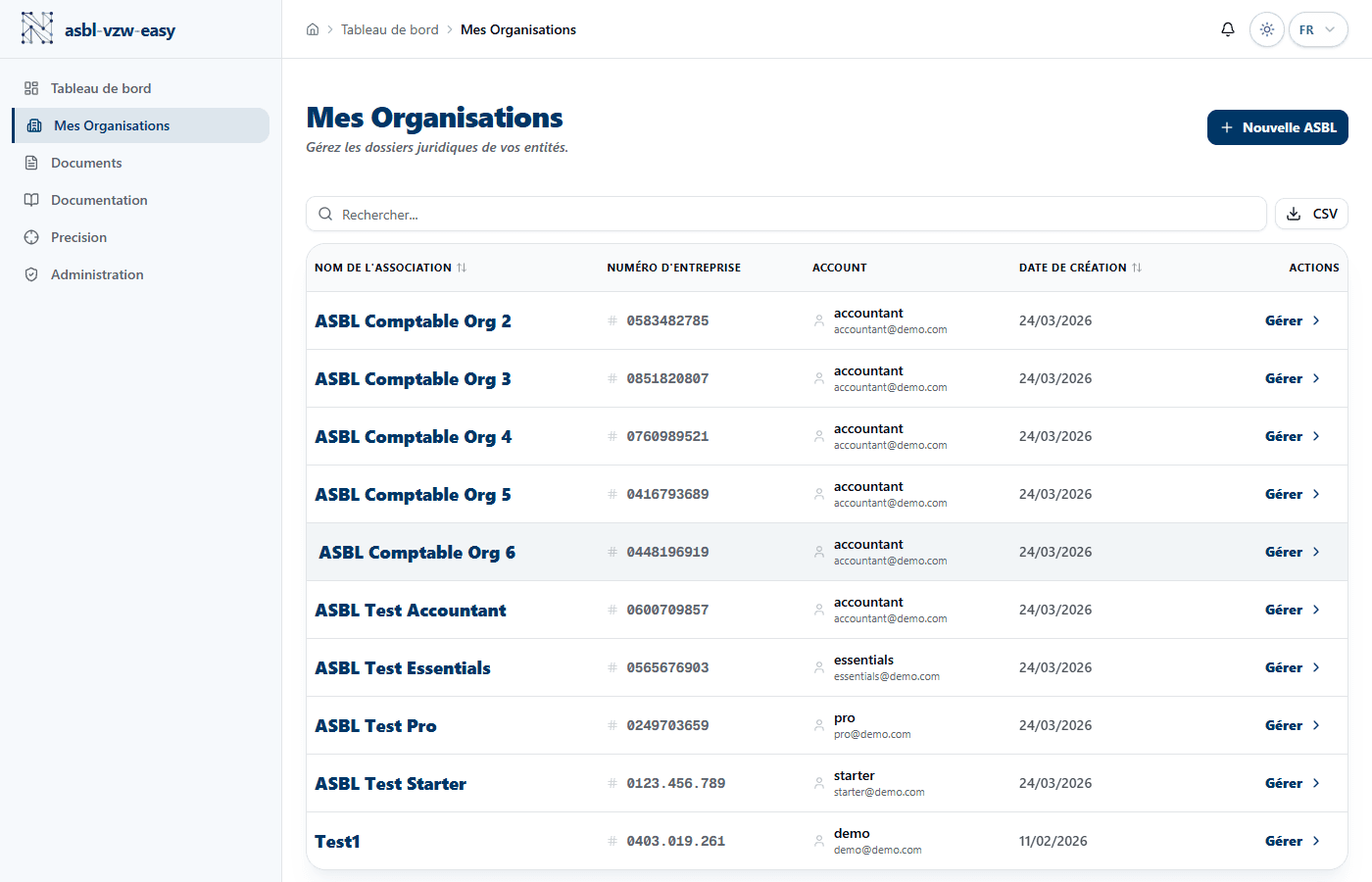Open the FR language dropdown
1372x882 pixels.
pyautogui.click(x=1318, y=29)
